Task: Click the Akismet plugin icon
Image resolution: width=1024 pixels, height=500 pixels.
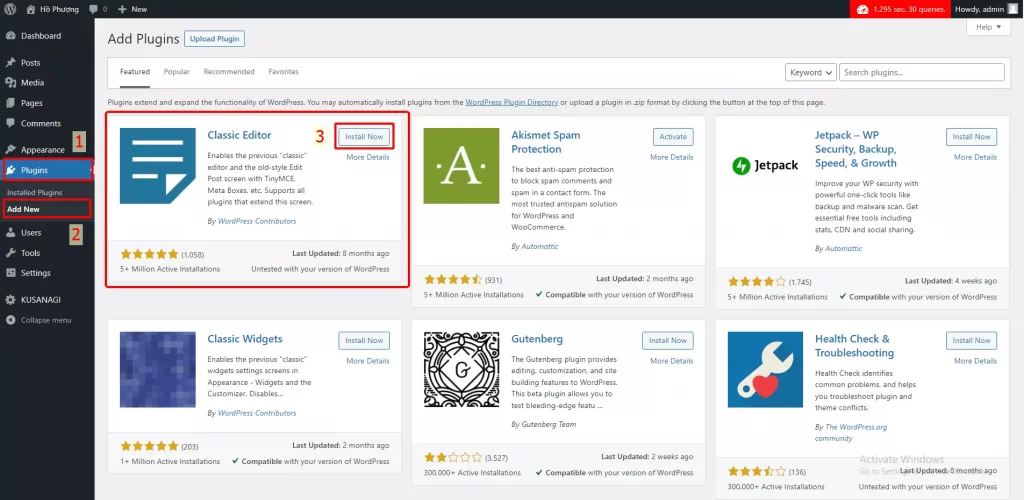Action: click(461, 166)
